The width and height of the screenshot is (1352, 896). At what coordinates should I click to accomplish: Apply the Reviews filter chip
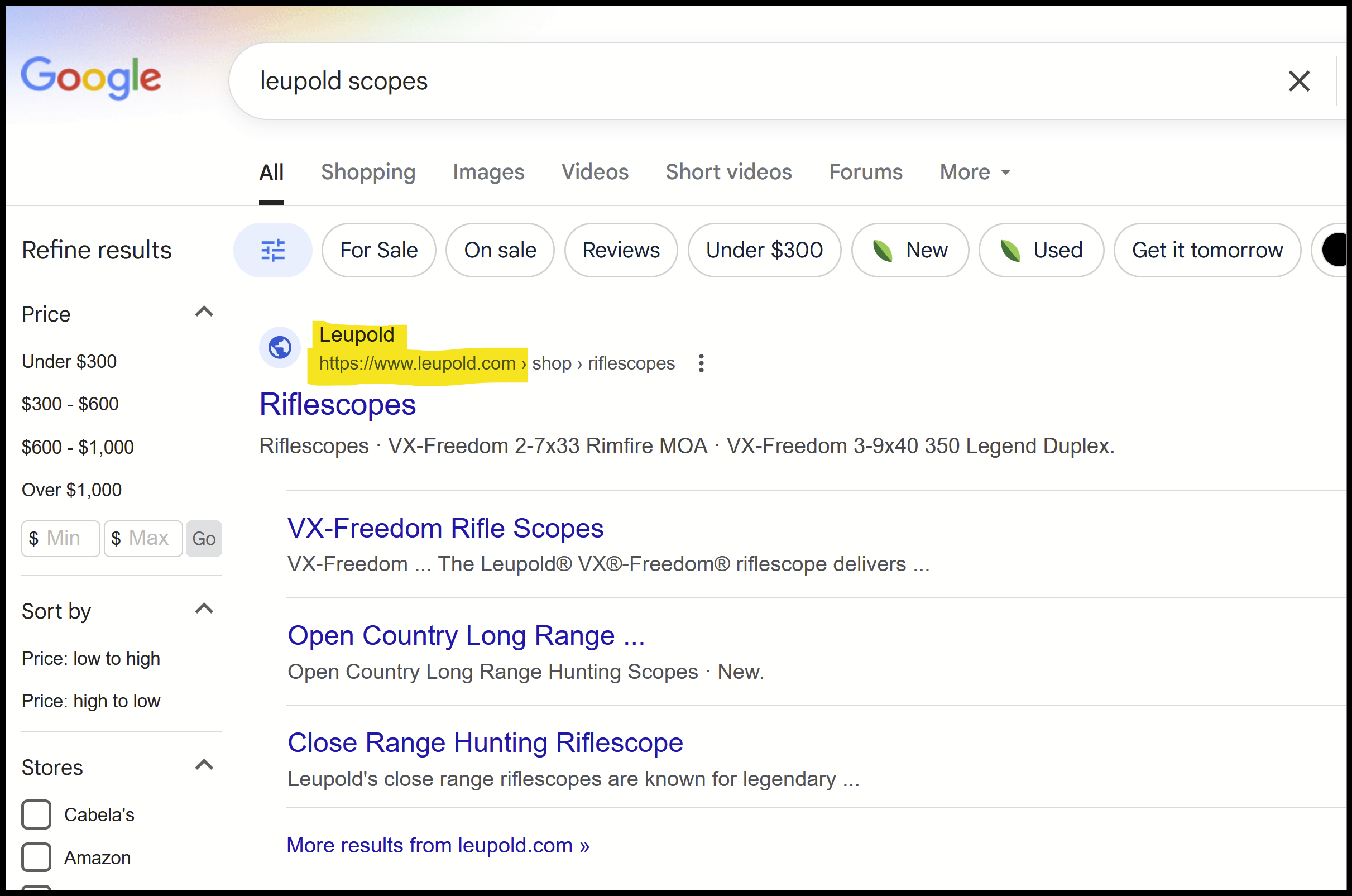621,250
